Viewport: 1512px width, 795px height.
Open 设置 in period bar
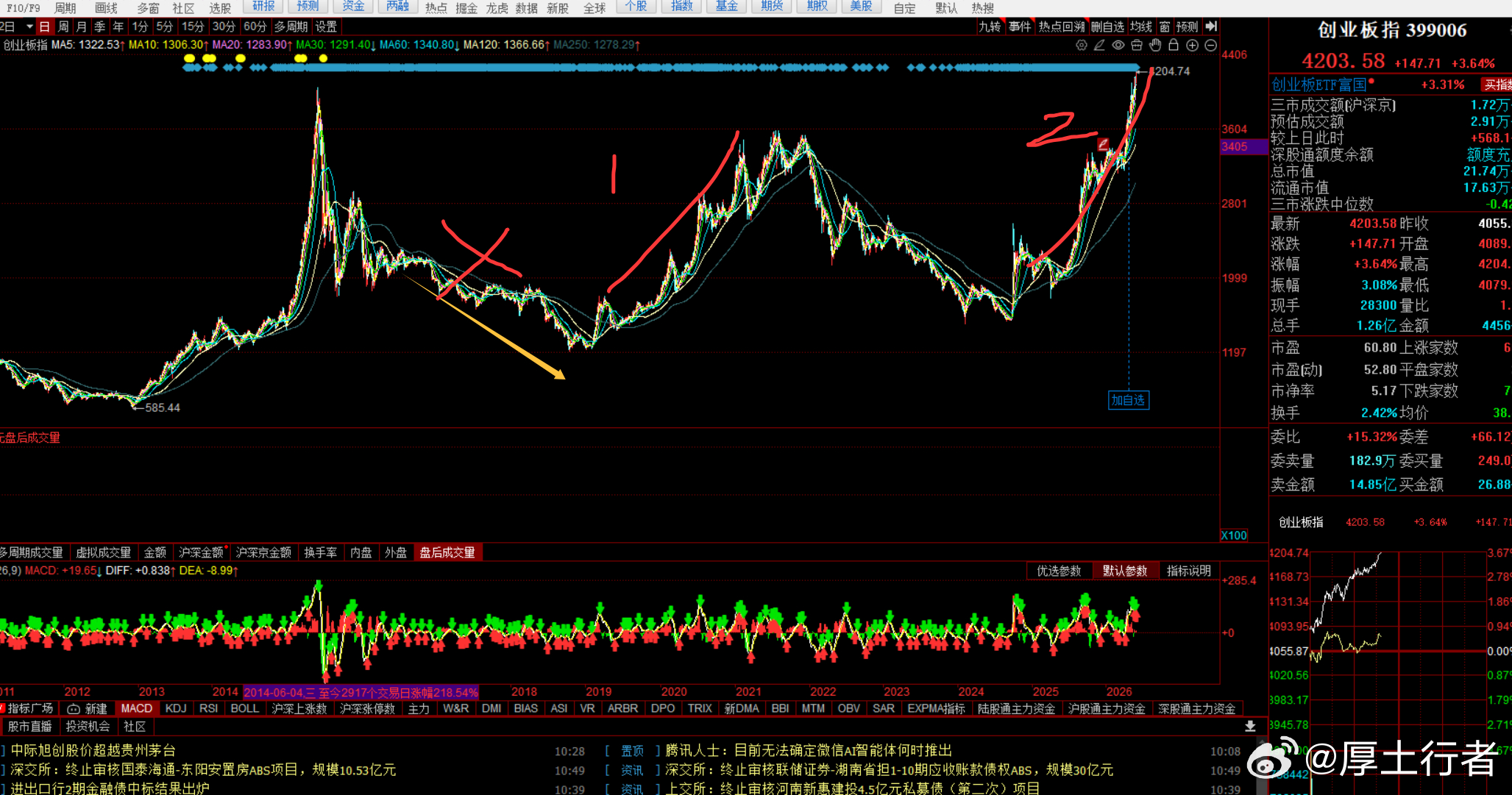point(326,26)
